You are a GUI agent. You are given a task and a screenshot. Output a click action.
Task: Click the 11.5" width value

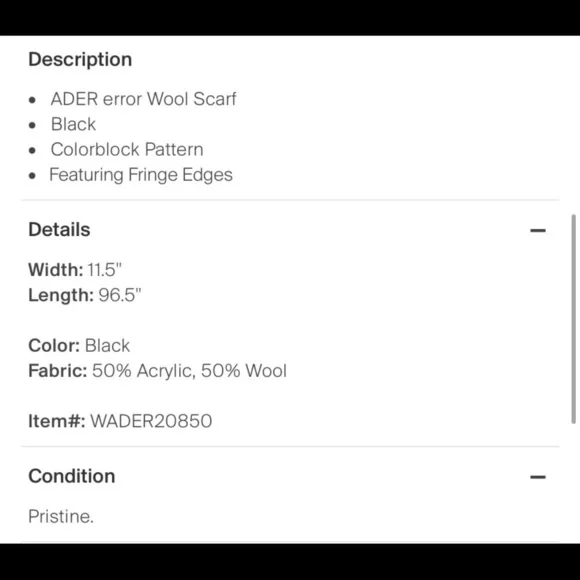coord(105,269)
